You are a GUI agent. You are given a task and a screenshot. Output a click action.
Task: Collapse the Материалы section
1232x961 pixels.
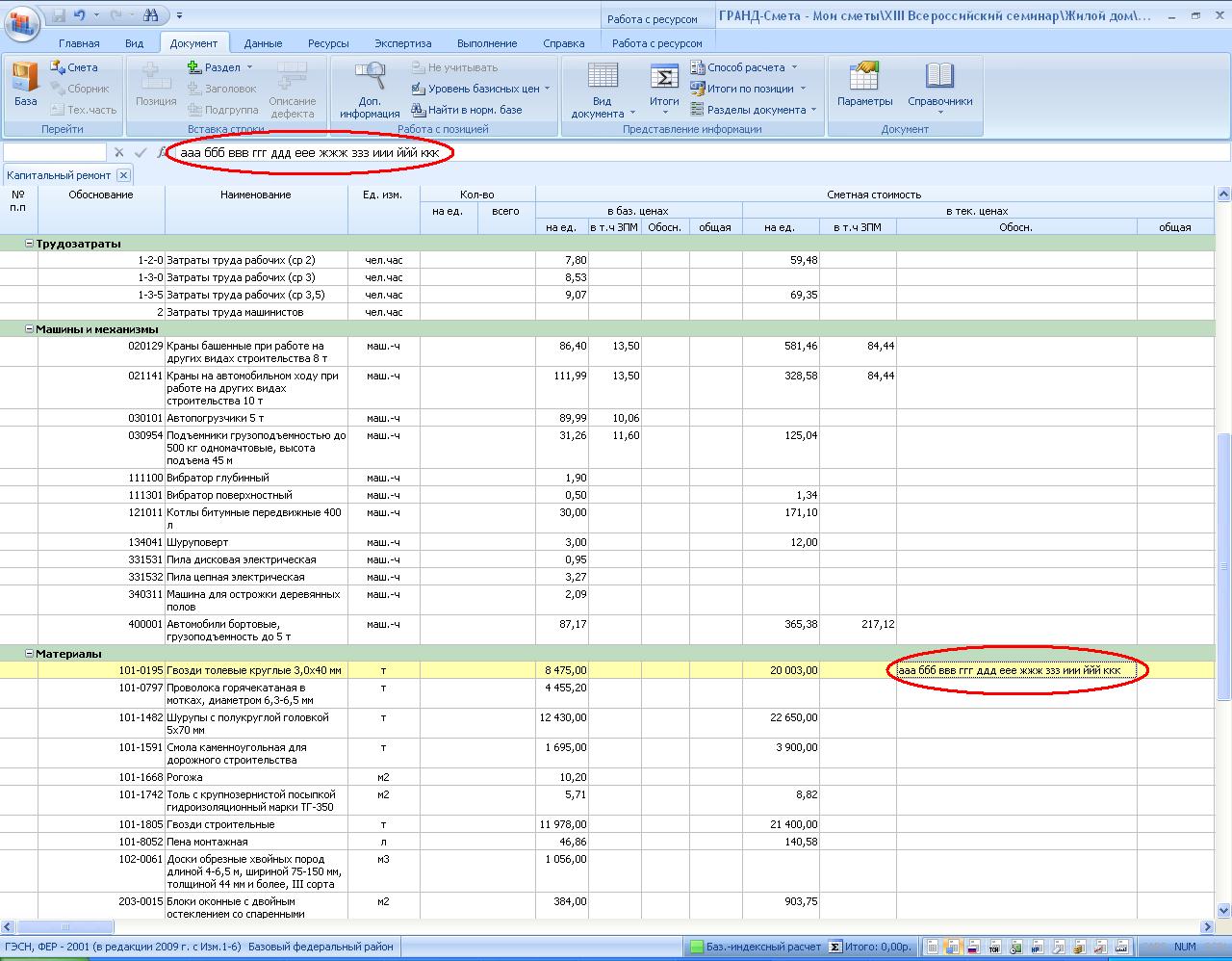29,654
